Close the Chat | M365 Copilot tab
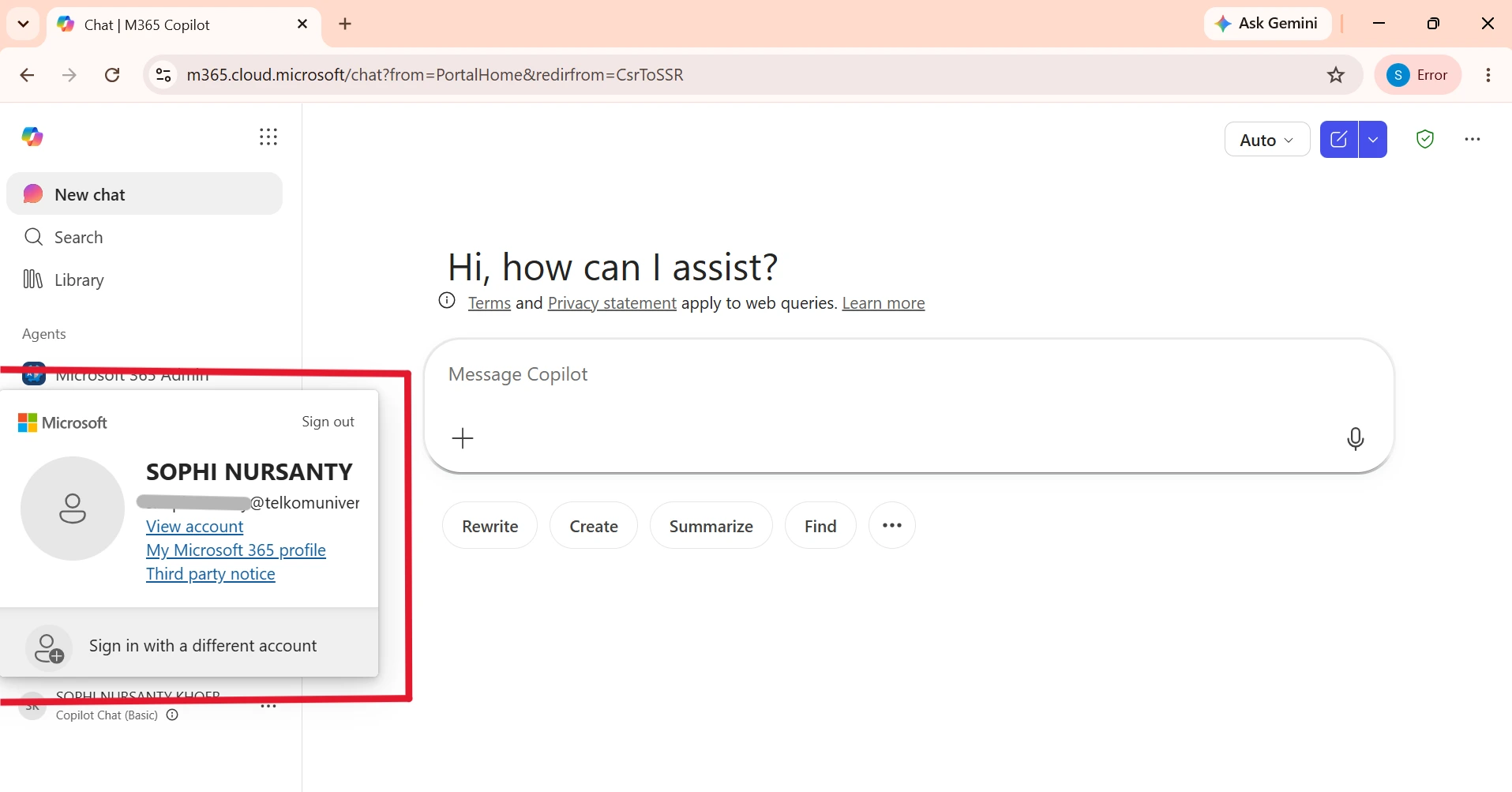 (x=302, y=24)
